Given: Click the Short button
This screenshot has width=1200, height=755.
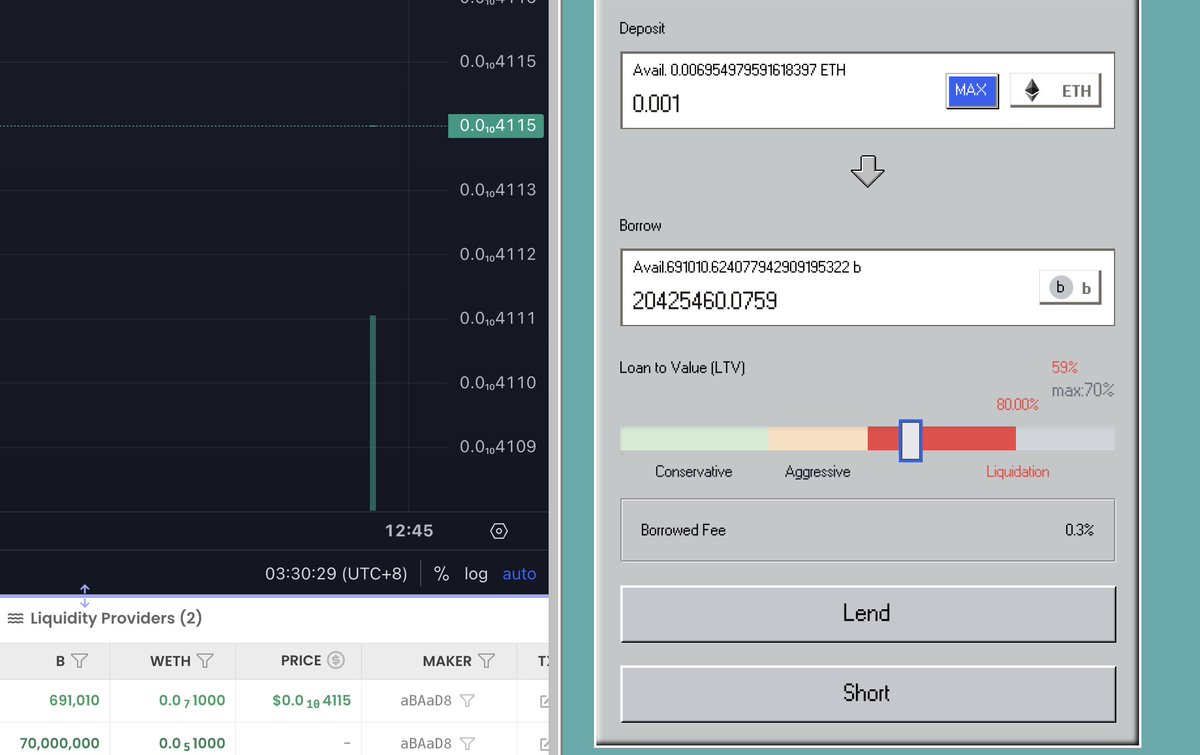Looking at the screenshot, I should point(867,693).
